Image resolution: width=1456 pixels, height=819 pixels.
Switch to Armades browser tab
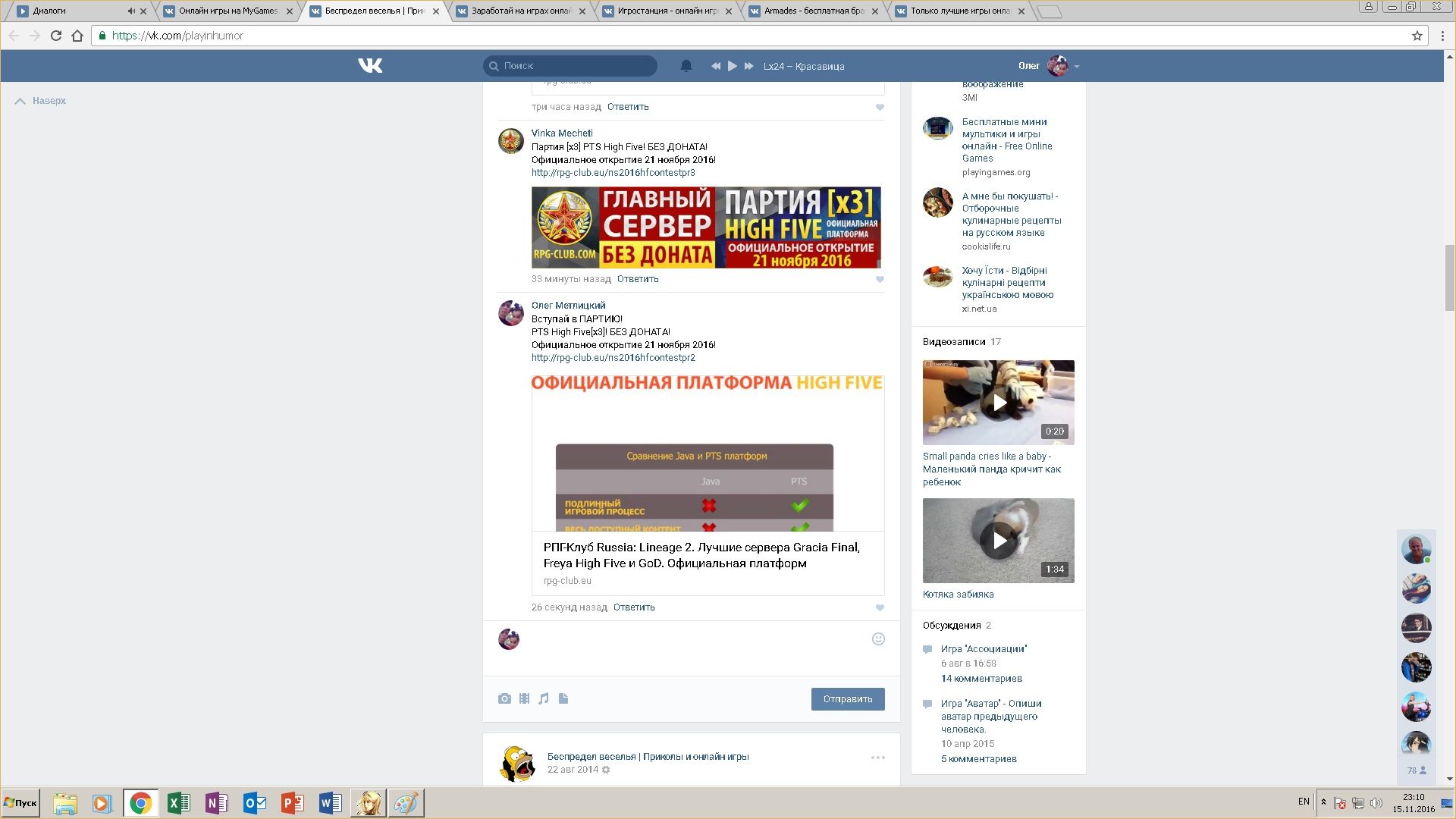[x=814, y=11]
